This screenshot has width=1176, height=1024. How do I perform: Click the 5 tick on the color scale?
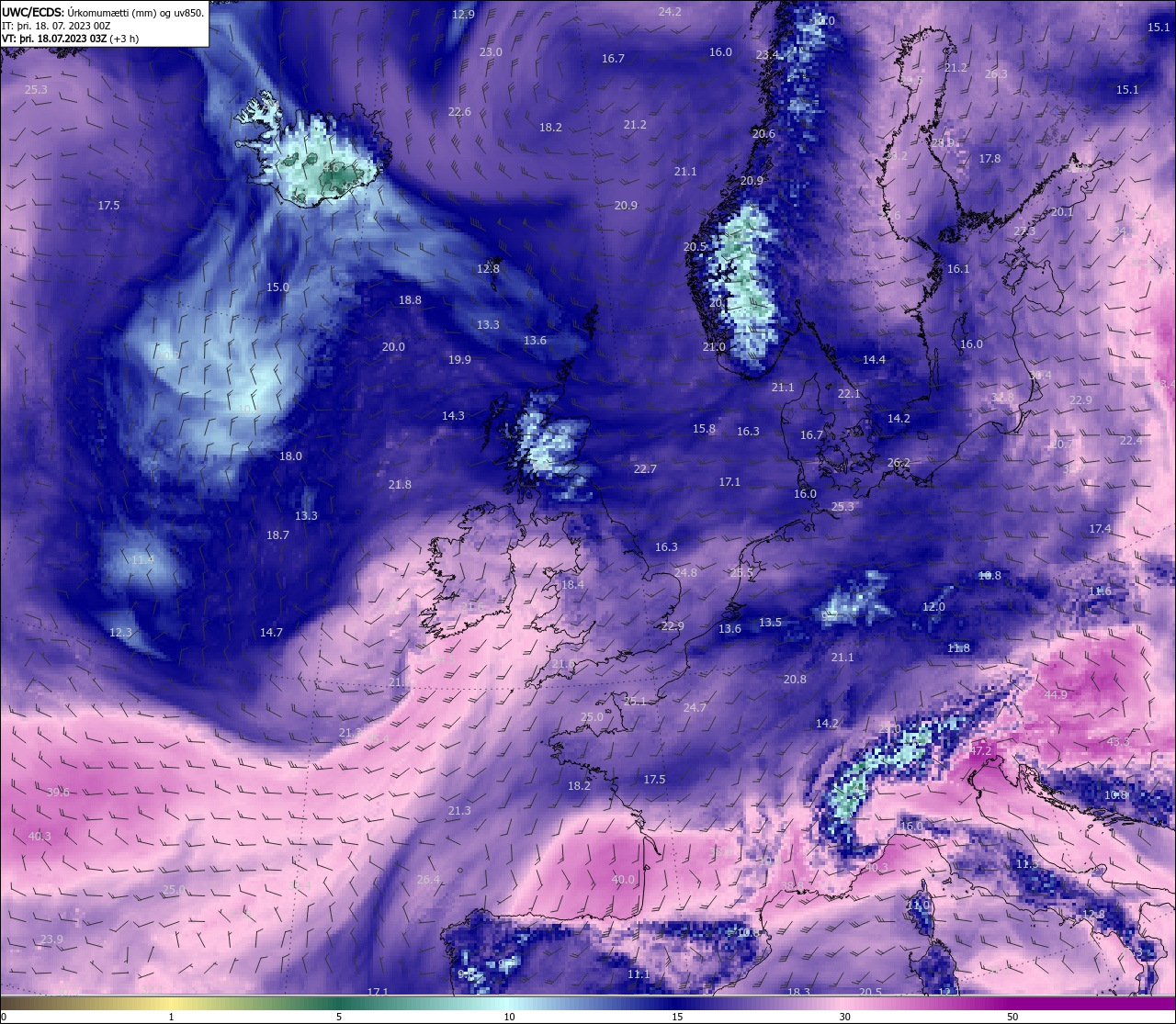click(339, 1017)
